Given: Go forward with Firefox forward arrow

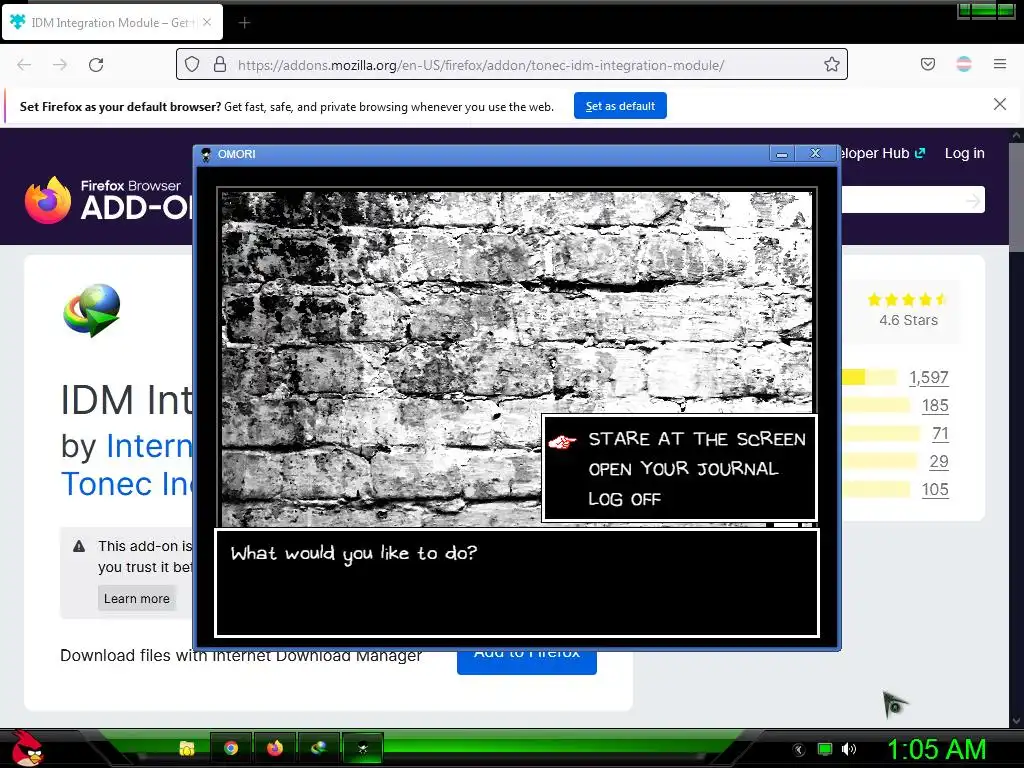Looking at the screenshot, I should point(60,65).
